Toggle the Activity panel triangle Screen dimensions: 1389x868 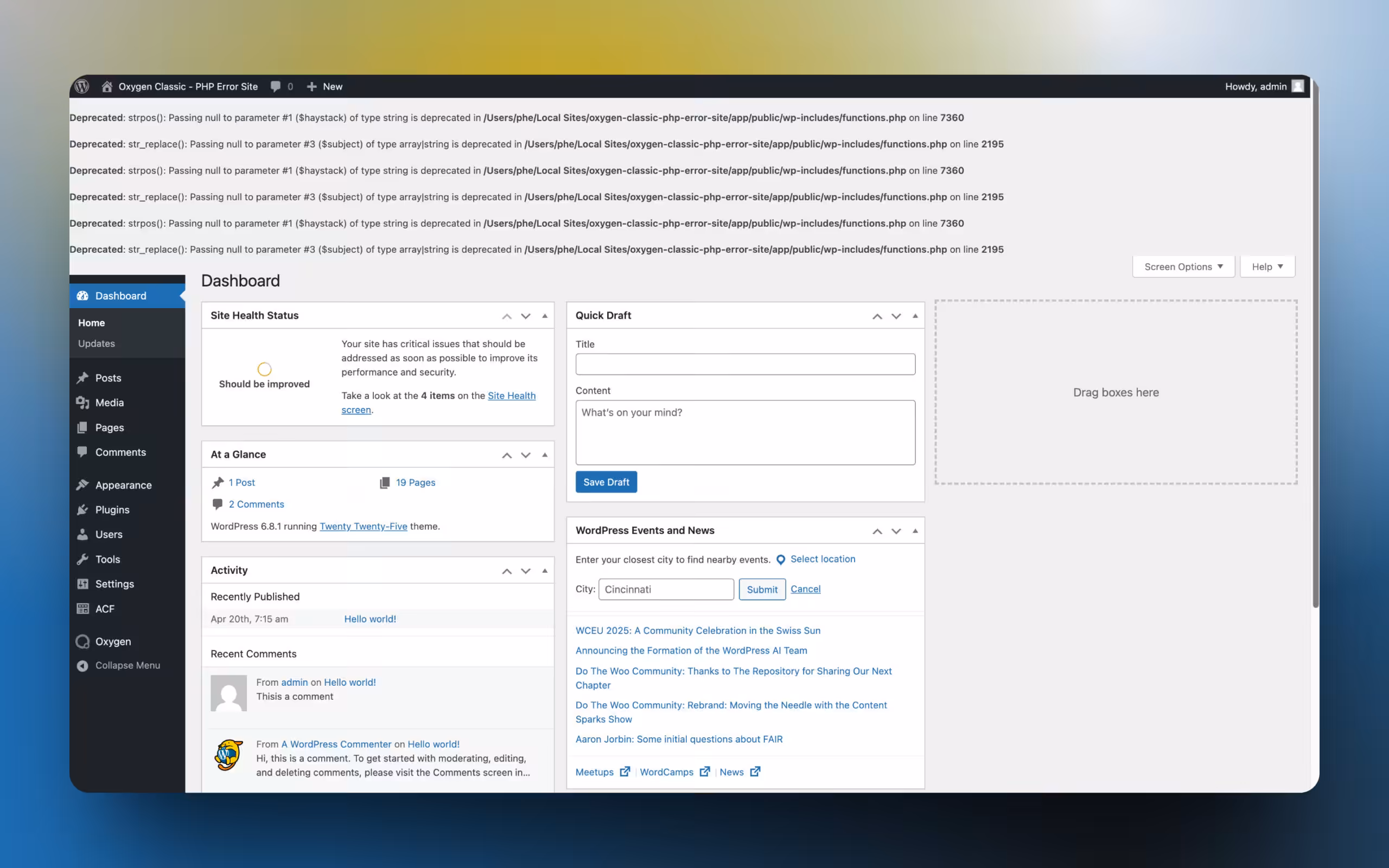[x=545, y=571]
